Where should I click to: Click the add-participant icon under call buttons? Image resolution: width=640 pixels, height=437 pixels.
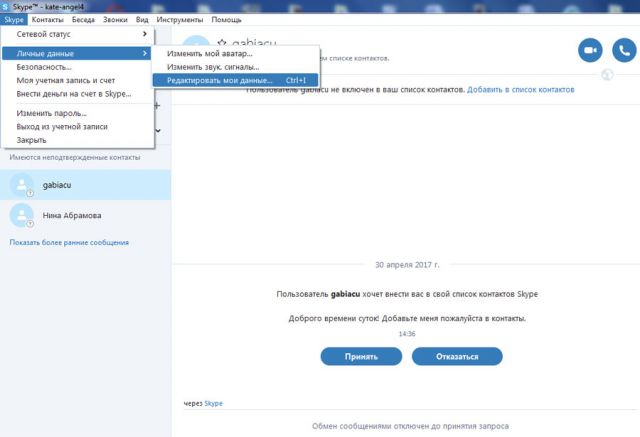607,75
